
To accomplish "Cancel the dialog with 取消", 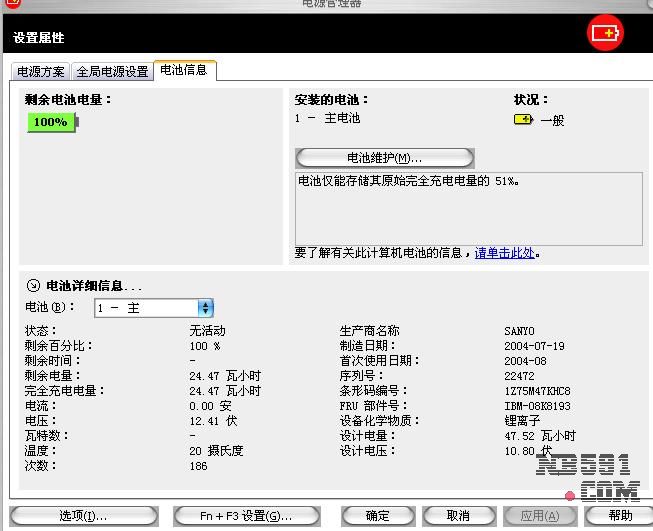I will point(458,515).
